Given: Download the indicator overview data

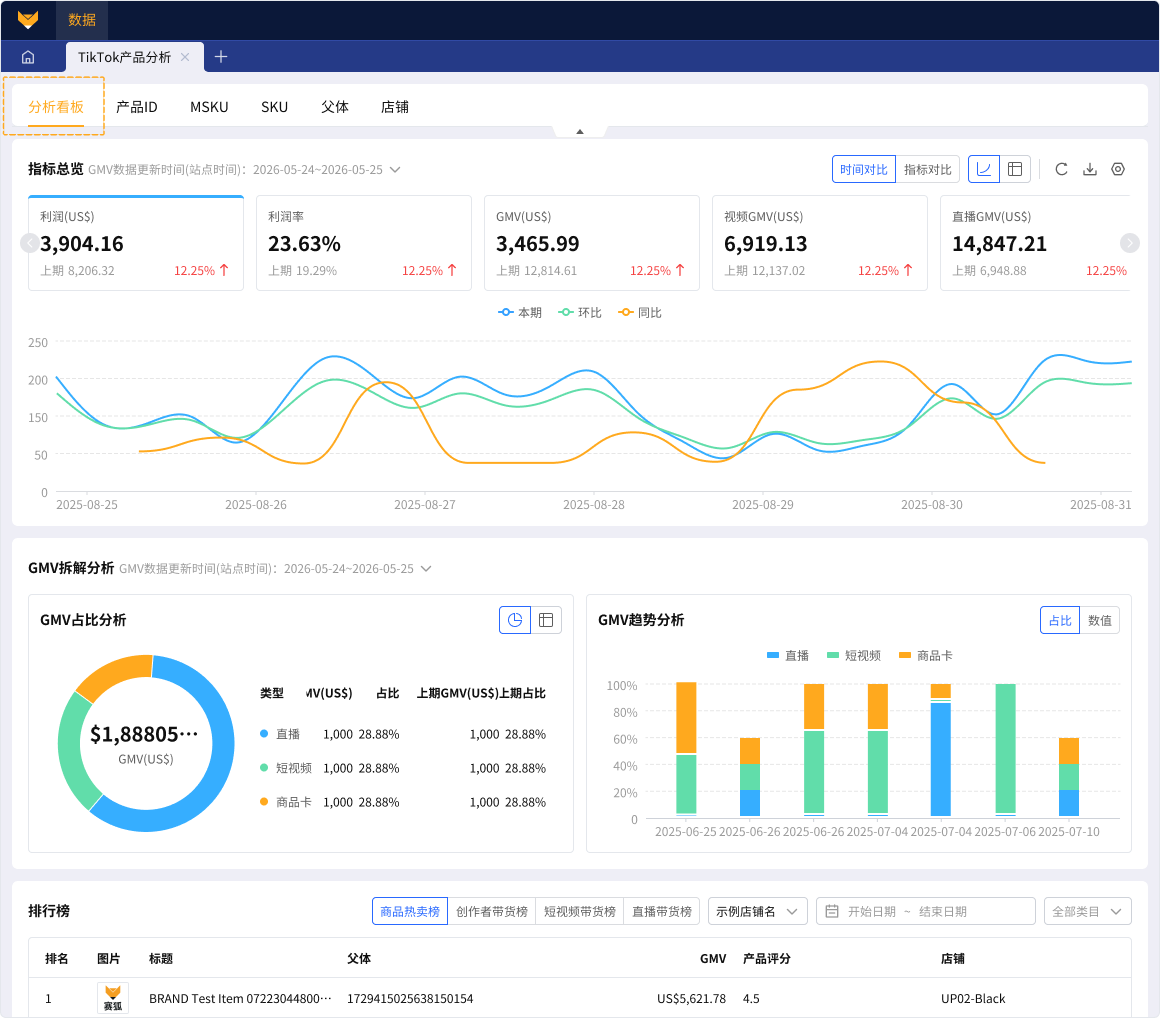Looking at the screenshot, I should pyautogui.click(x=1090, y=169).
